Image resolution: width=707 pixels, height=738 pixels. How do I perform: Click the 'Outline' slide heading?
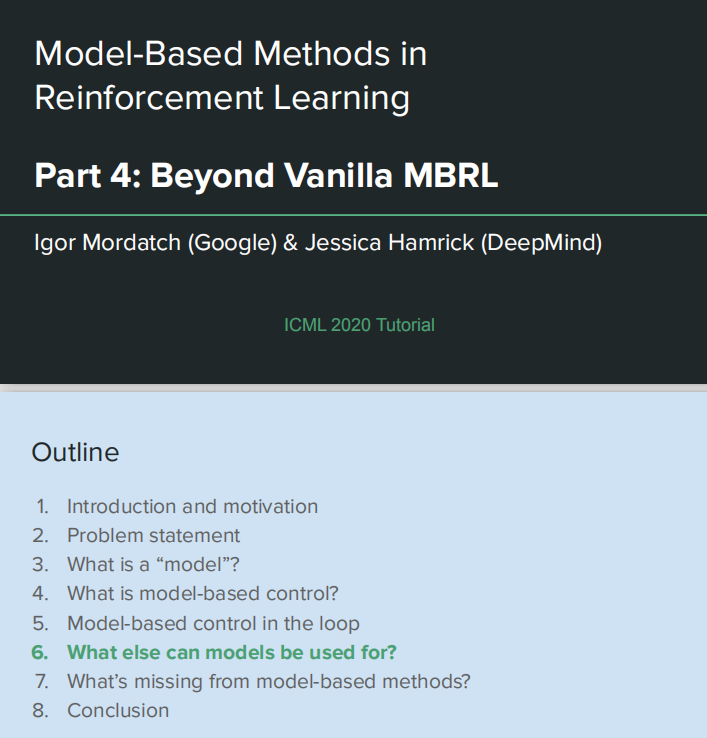75,452
